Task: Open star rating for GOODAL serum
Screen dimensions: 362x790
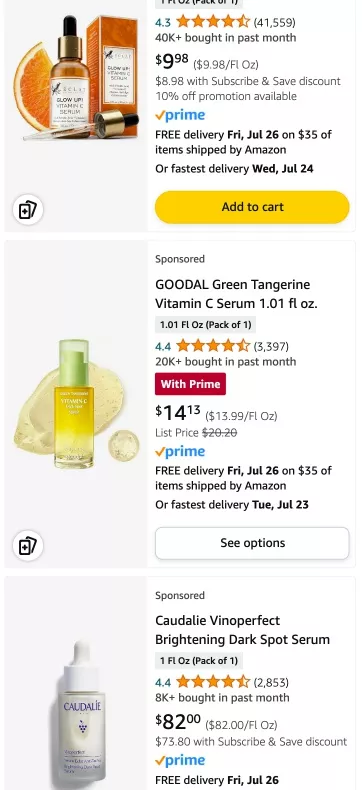Action: (x=213, y=346)
